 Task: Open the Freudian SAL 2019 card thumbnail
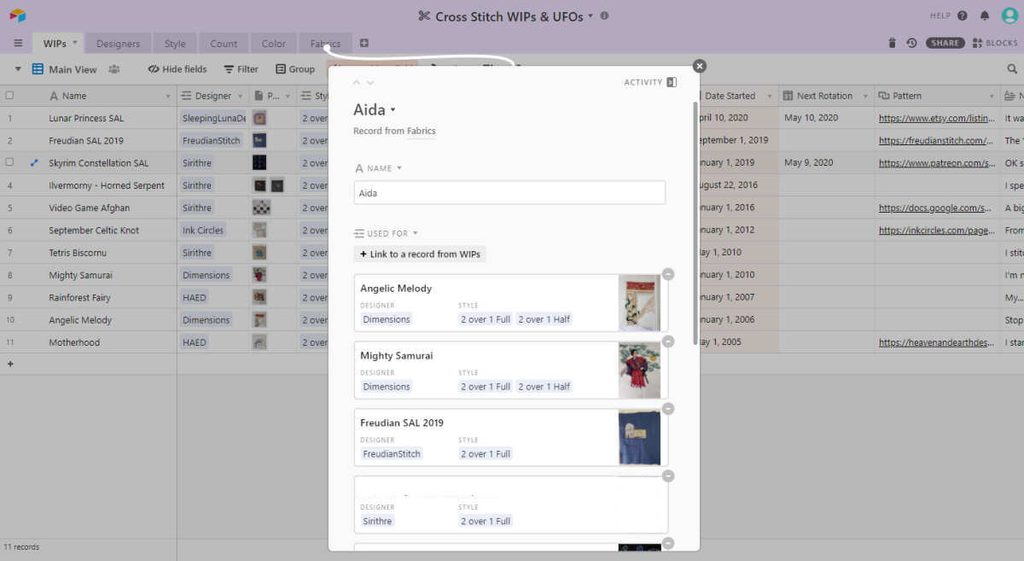tap(639, 437)
